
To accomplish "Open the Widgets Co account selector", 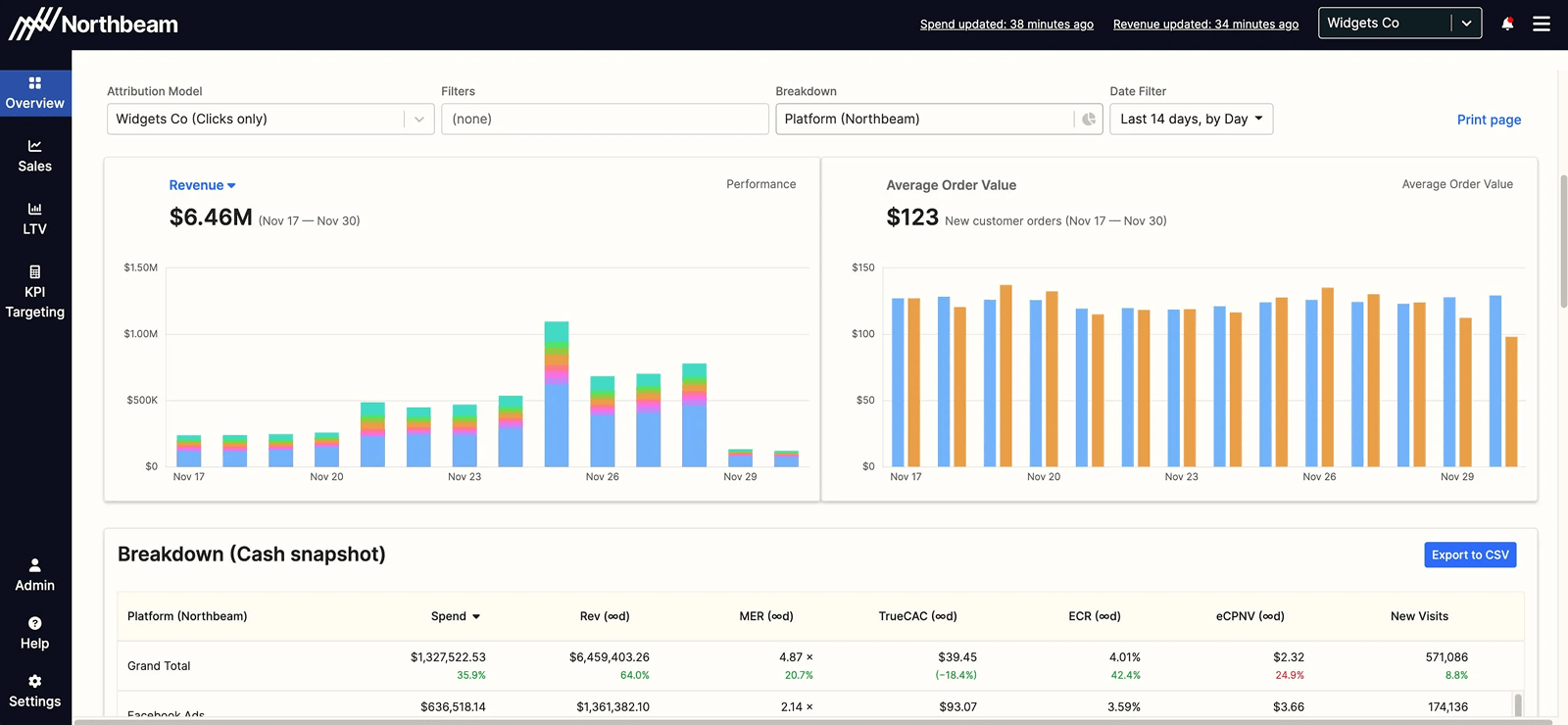I will click(1399, 24).
